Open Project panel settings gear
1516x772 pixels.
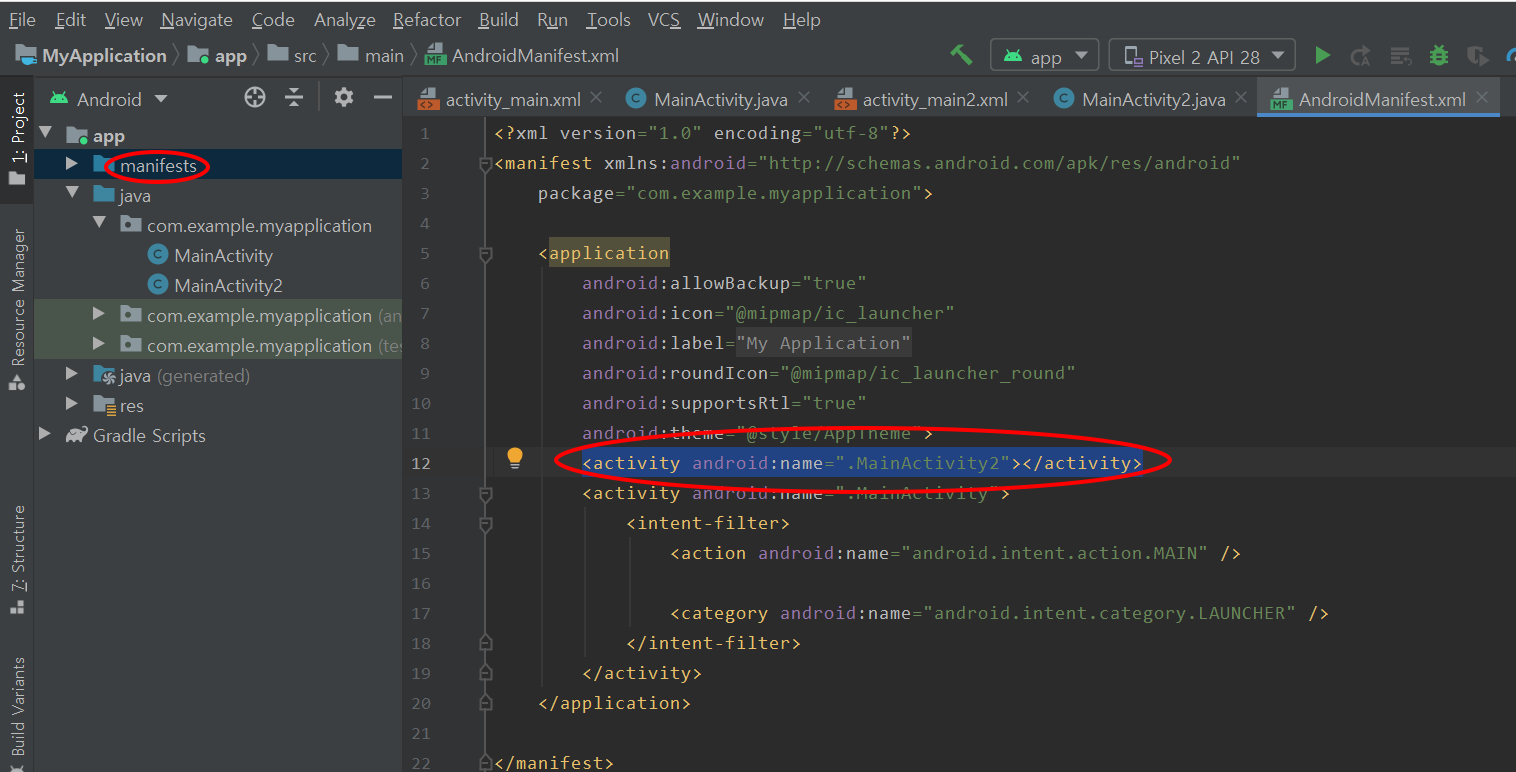[344, 97]
